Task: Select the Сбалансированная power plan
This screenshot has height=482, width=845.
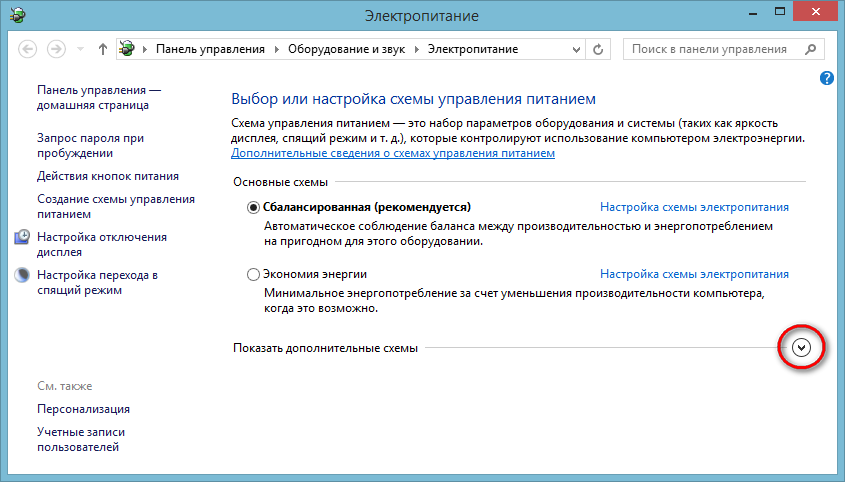Action: [253, 208]
